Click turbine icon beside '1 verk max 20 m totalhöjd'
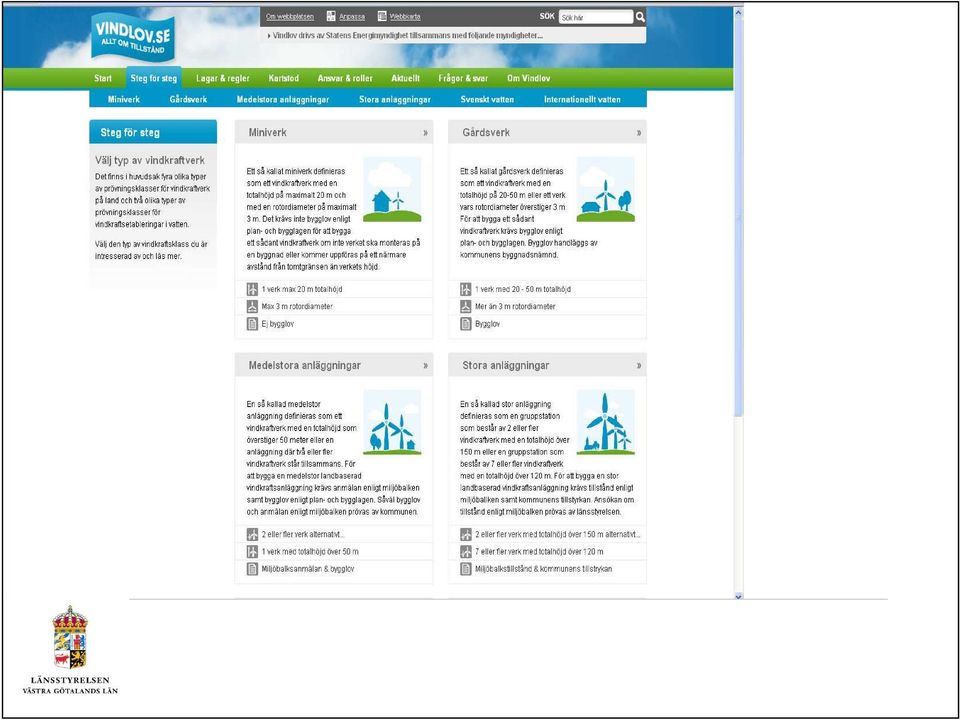960x720 pixels. coord(252,289)
